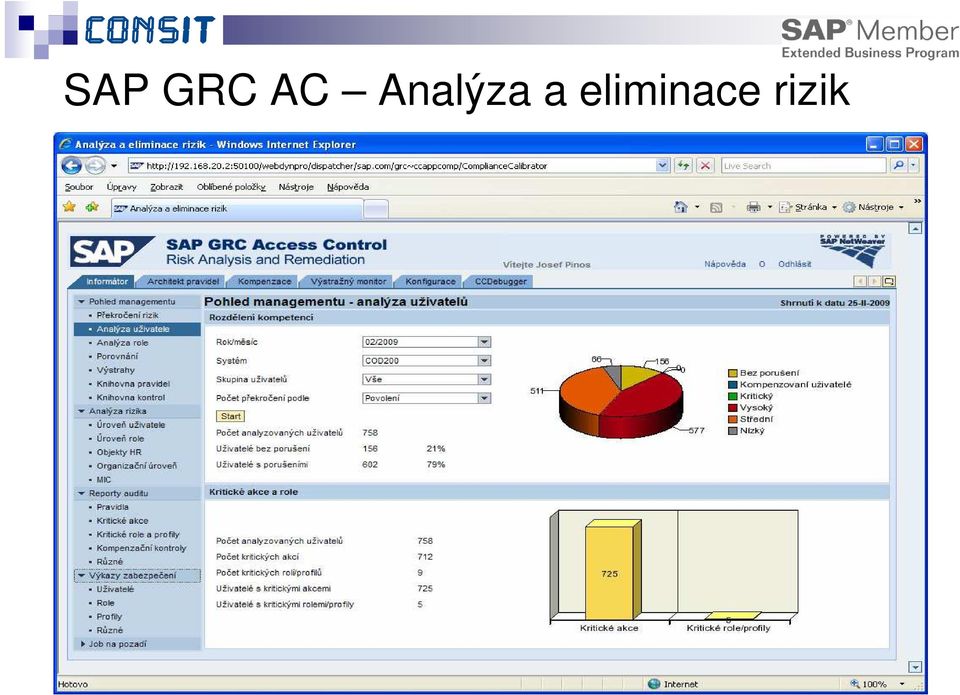Click the Stop loading red X icon
The image size is (960, 695).
click(x=705, y=165)
